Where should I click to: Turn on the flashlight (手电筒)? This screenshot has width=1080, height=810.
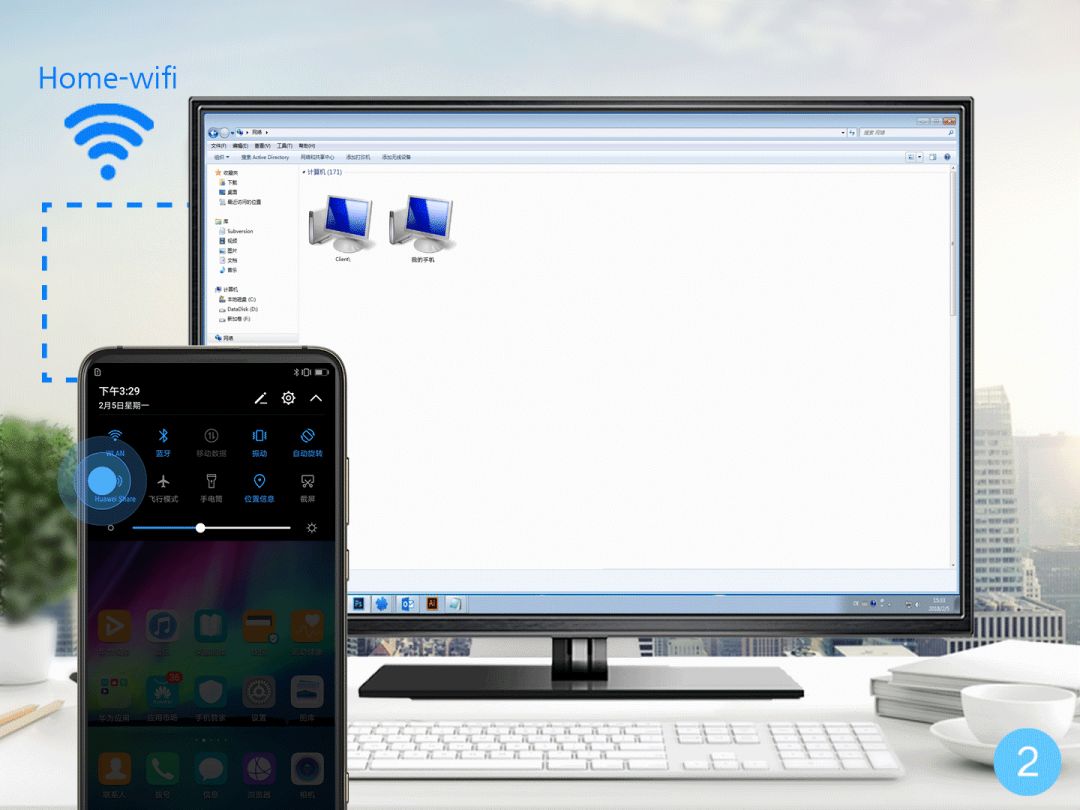pyautogui.click(x=211, y=487)
